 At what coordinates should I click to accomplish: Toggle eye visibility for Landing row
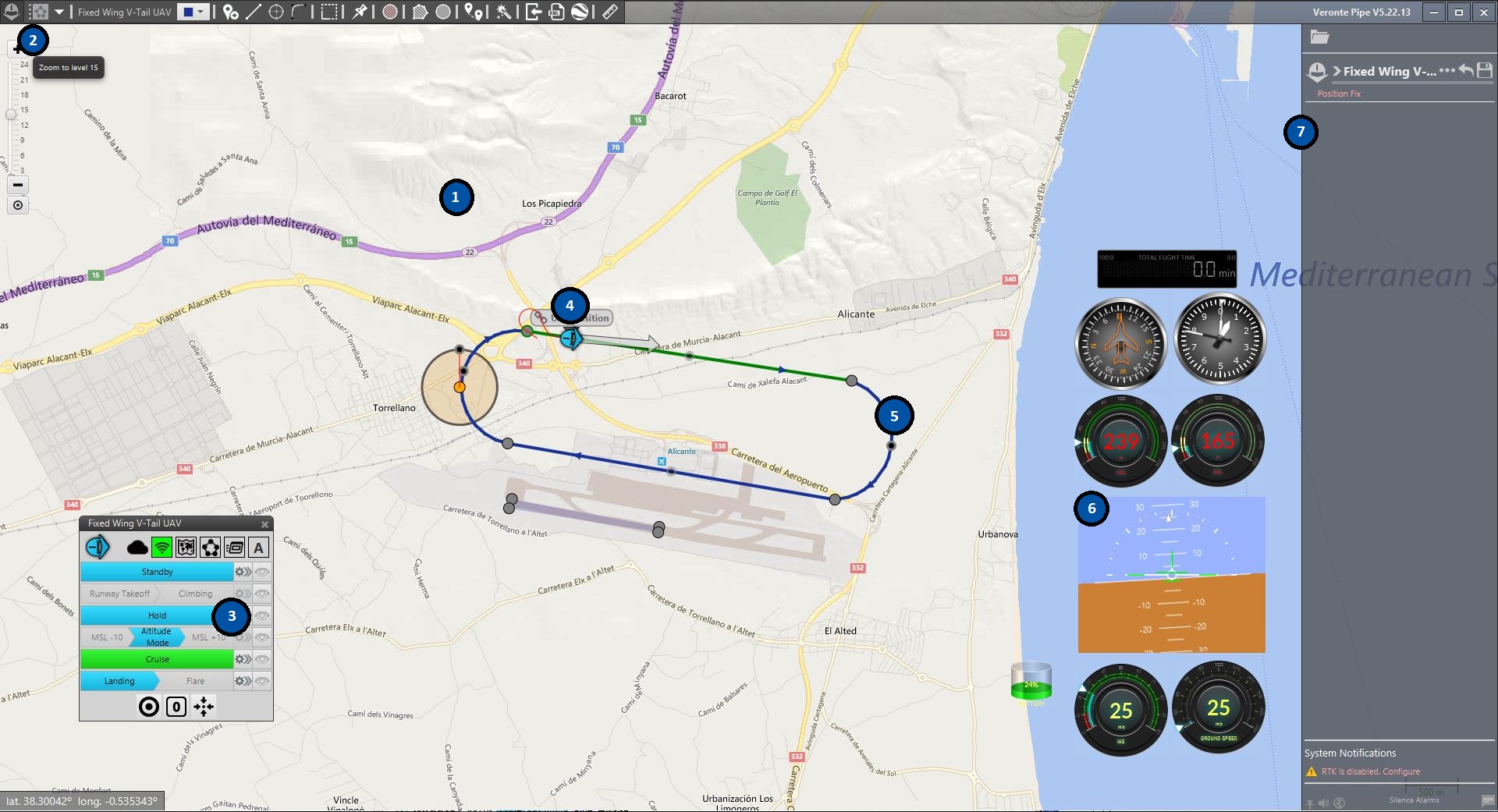262,681
